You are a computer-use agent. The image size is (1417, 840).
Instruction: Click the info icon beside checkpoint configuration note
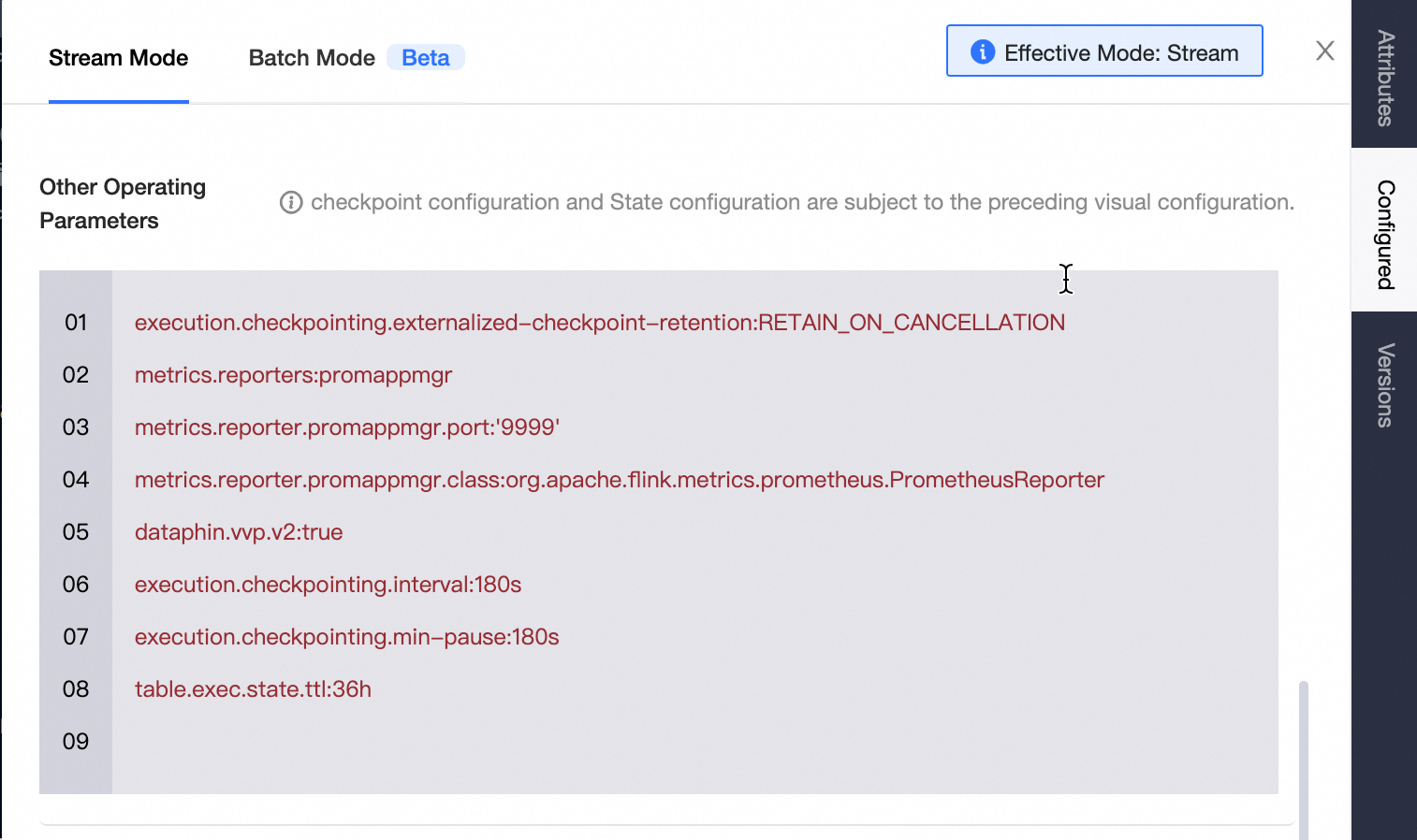point(291,202)
